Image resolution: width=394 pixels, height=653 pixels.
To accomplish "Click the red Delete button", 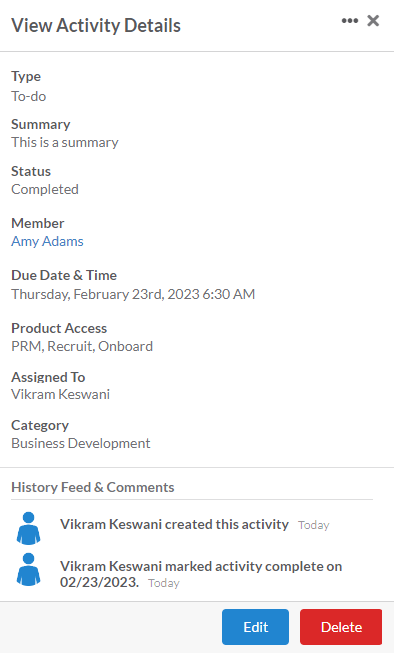I will pos(341,627).
